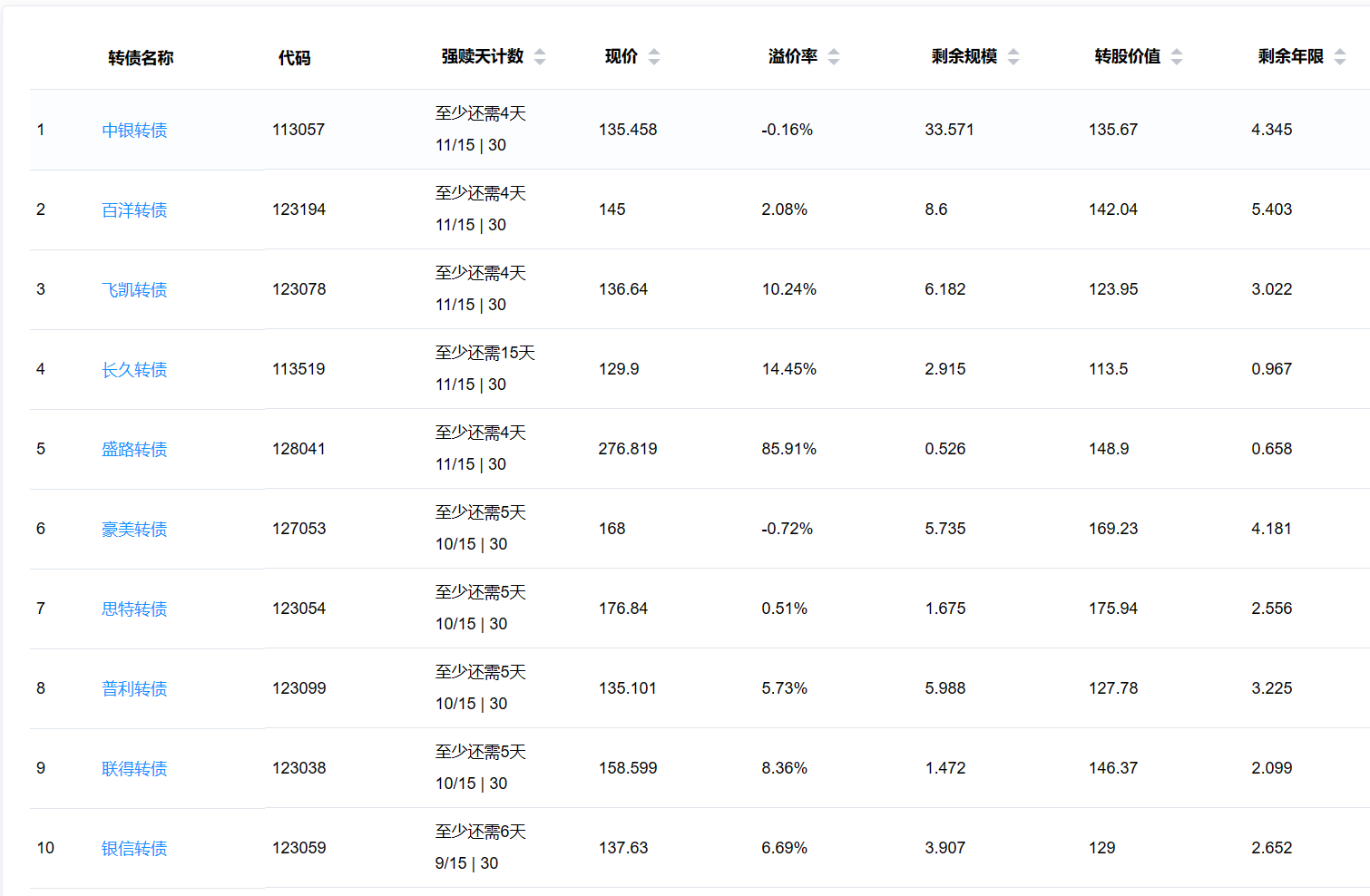Open 长久转债 bond page
The height and width of the screenshot is (896, 1370).
pos(134,370)
